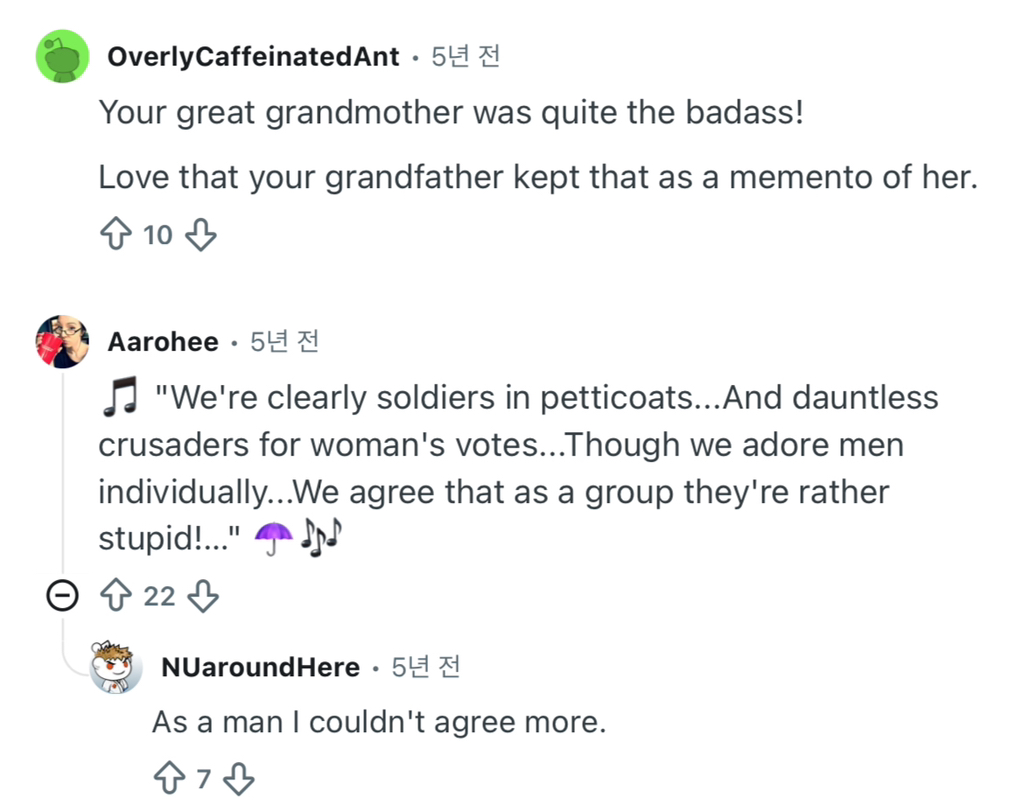Image resolution: width=1024 pixels, height=804 pixels.
Task: Upvote Aarohee's petticoats comment
Action: [116, 597]
